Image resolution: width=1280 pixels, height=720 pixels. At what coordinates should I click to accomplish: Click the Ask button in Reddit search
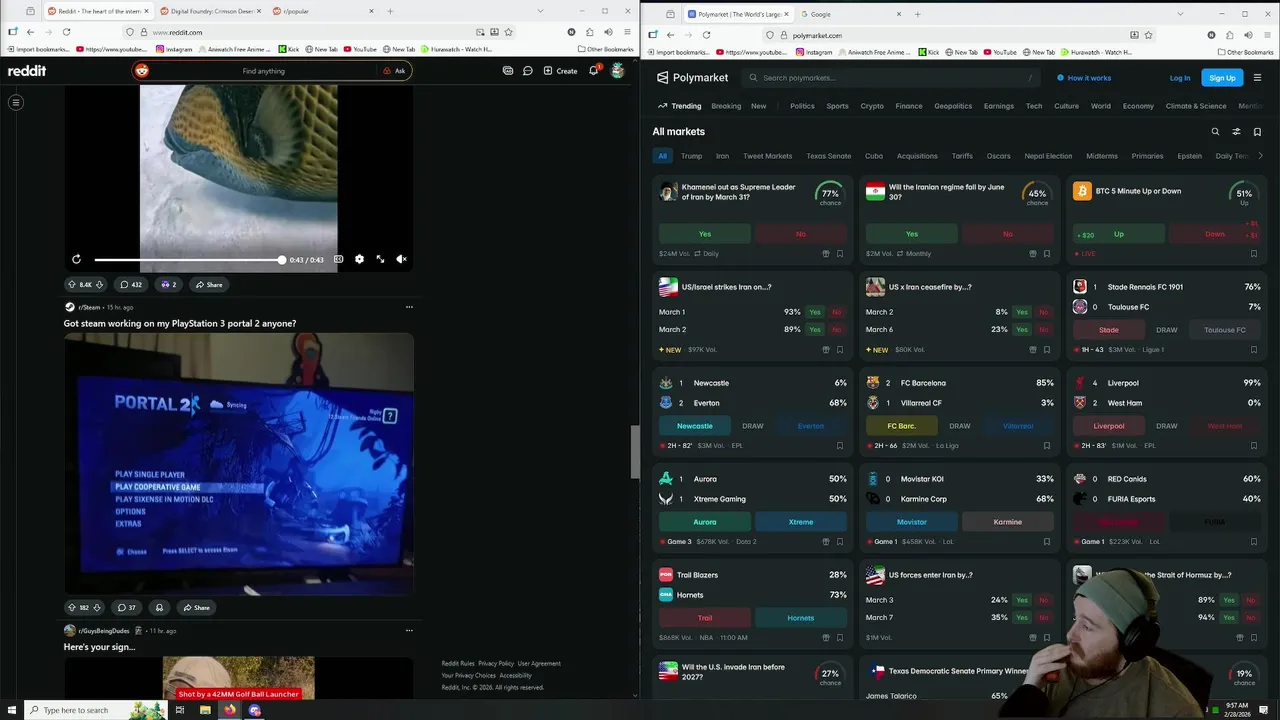click(394, 71)
